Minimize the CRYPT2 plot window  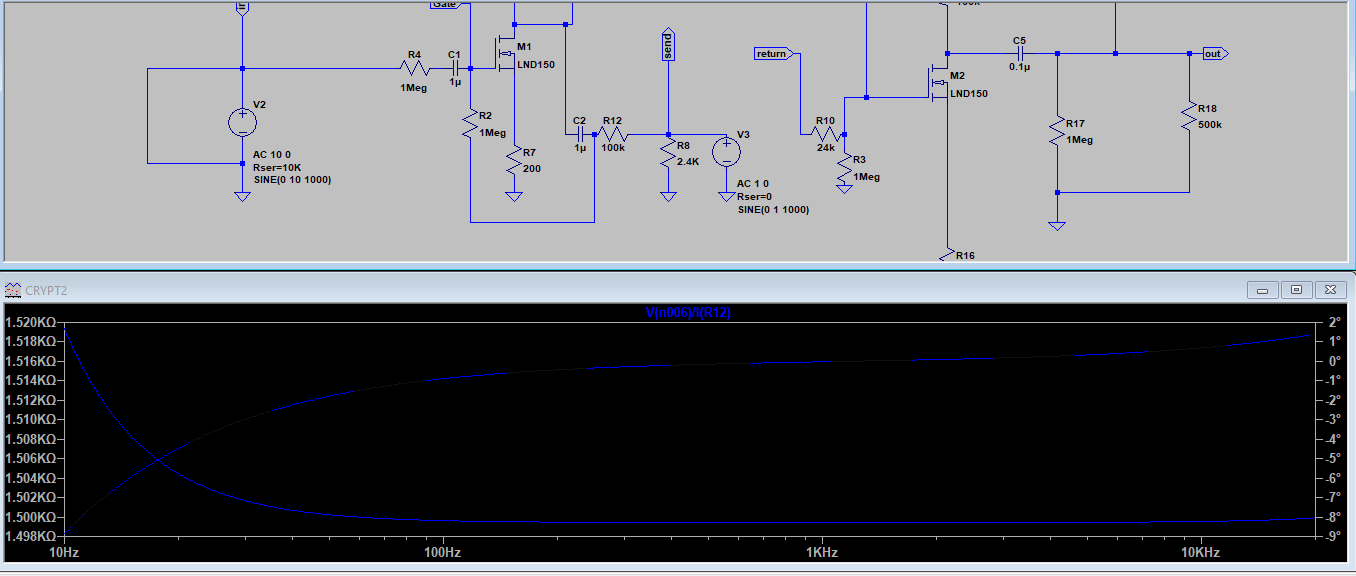[1263, 290]
